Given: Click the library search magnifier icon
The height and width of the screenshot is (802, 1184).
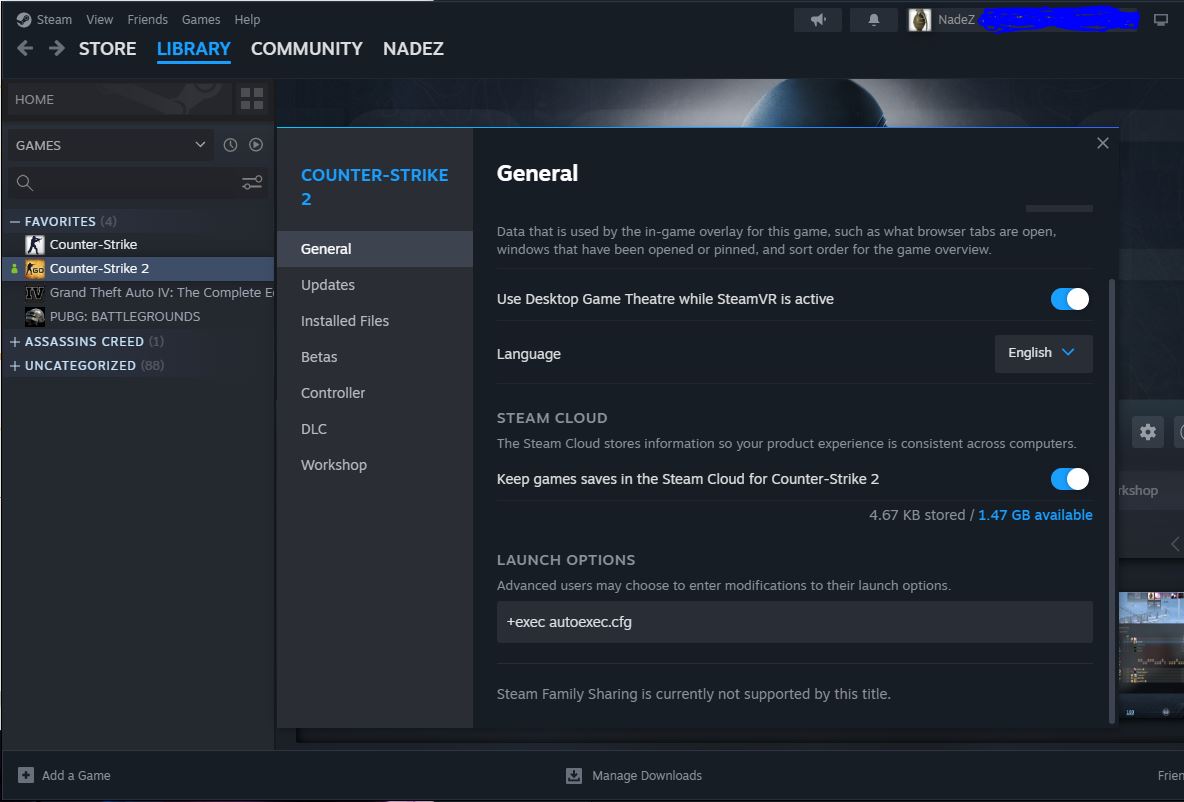Looking at the screenshot, I should point(24,182).
